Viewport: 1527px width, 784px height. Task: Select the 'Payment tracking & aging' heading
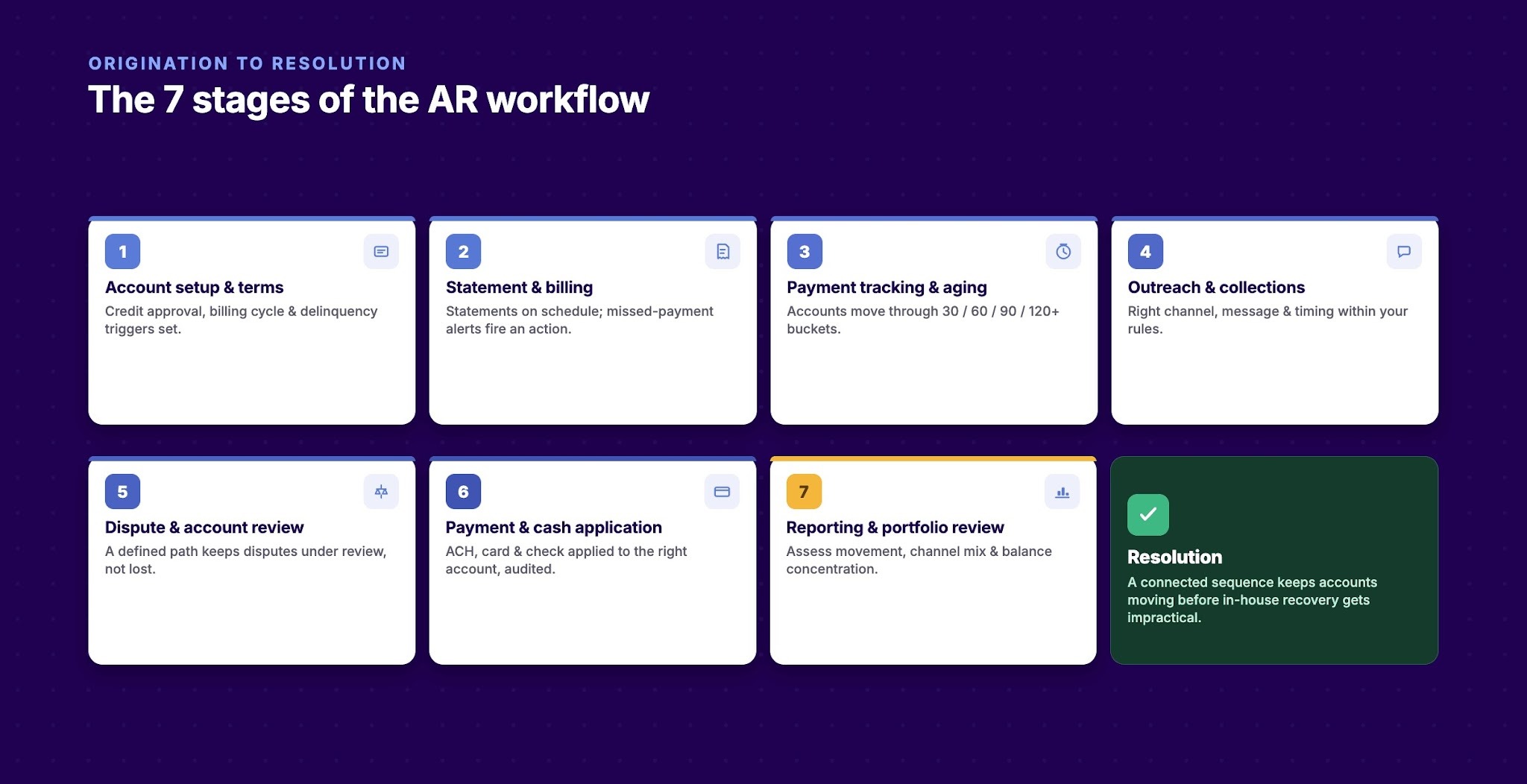887,288
